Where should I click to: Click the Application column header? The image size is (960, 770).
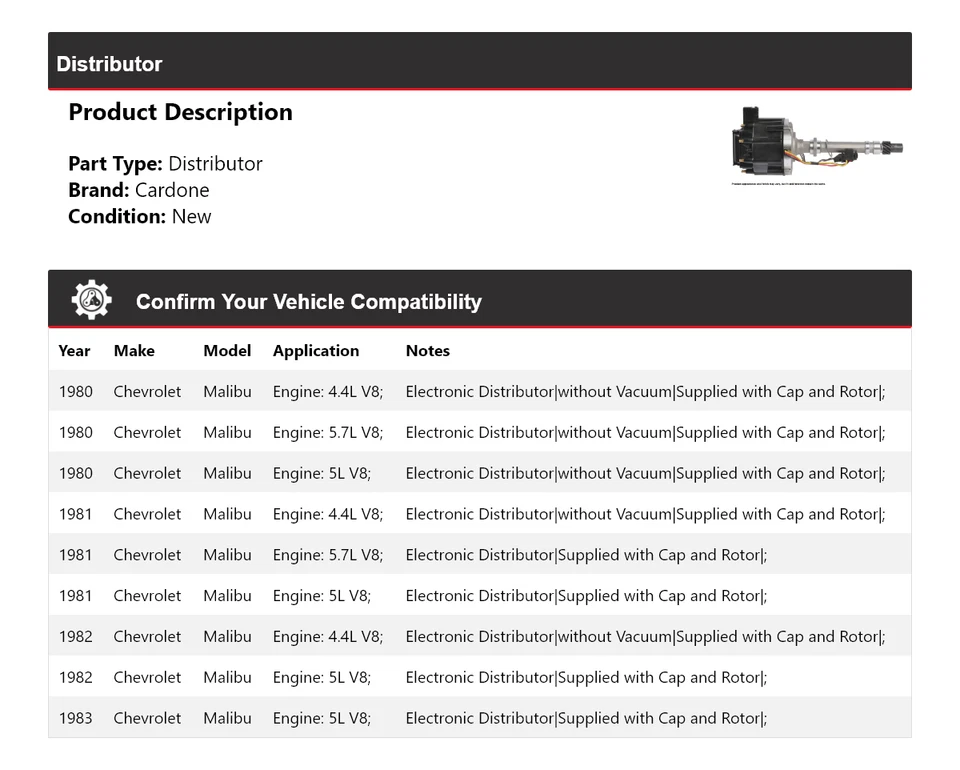click(315, 351)
